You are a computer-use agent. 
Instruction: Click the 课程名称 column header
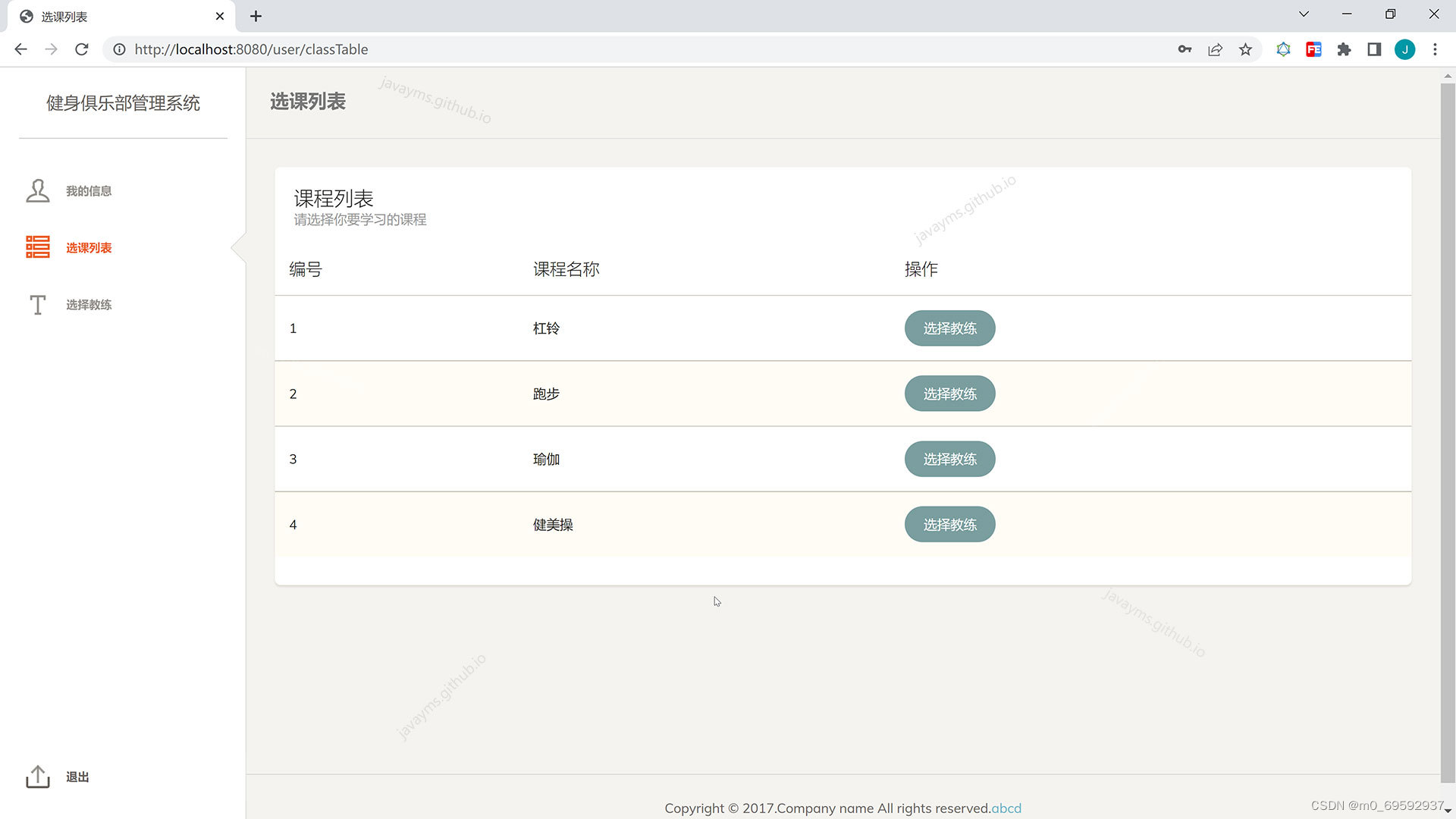pos(566,269)
